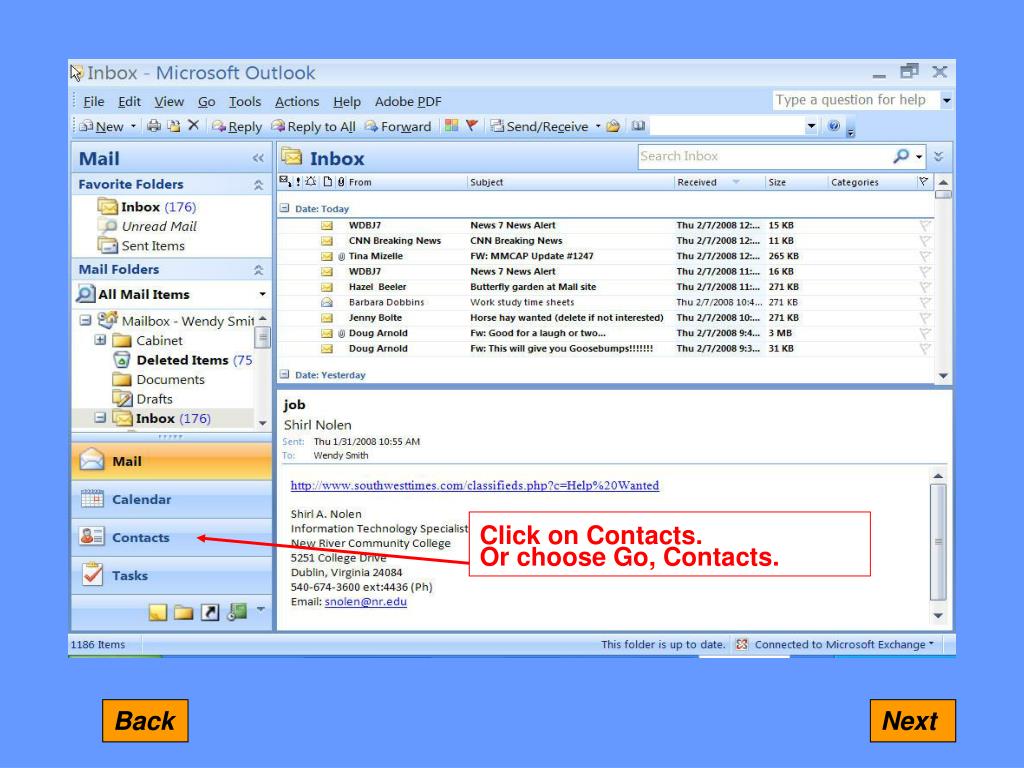Click the Microsoft Exchange connection status icon
Screen dimensions: 1024x768
tap(741, 644)
